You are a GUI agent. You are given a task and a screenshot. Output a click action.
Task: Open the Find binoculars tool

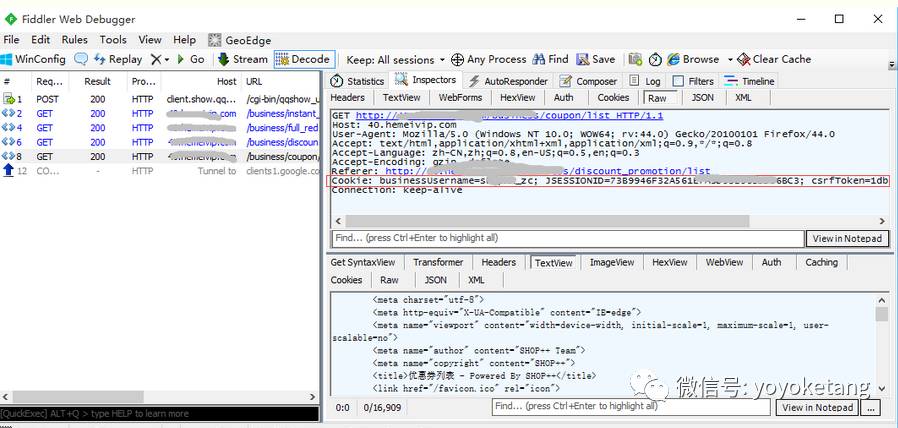(x=550, y=59)
